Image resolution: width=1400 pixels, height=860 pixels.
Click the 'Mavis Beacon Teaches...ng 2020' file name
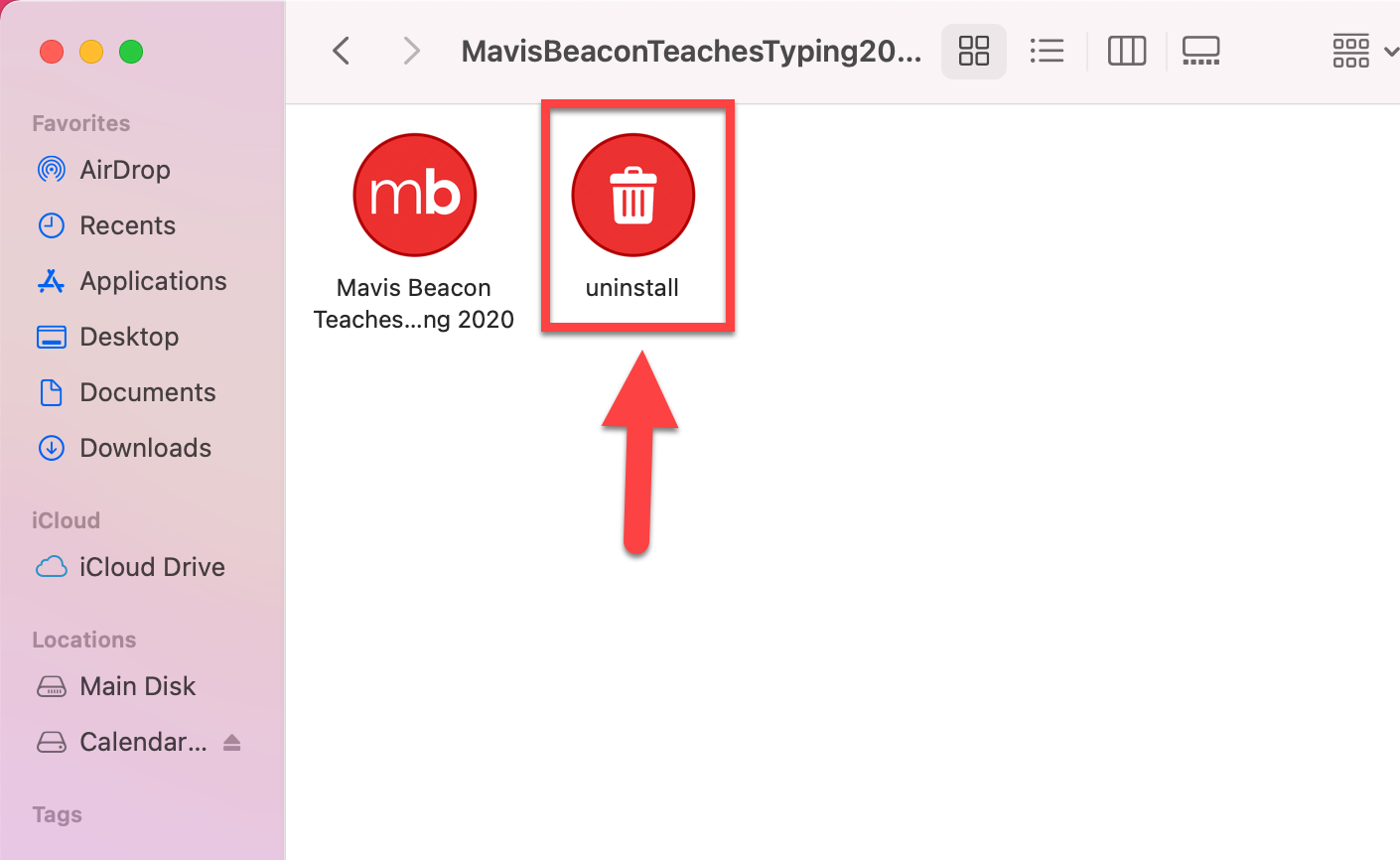(x=414, y=304)
